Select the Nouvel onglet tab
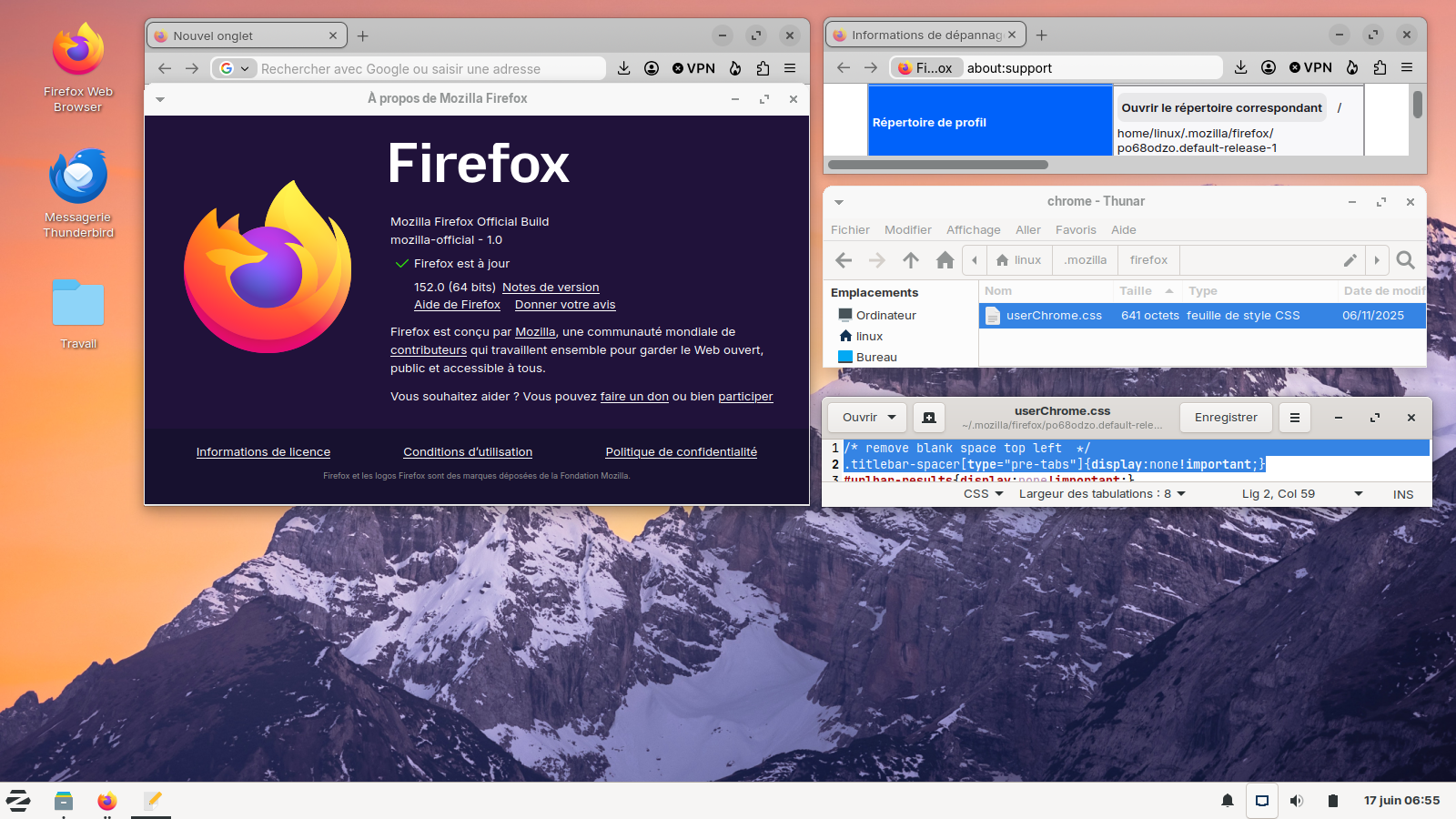1456x819 pixels. [247, 35]
